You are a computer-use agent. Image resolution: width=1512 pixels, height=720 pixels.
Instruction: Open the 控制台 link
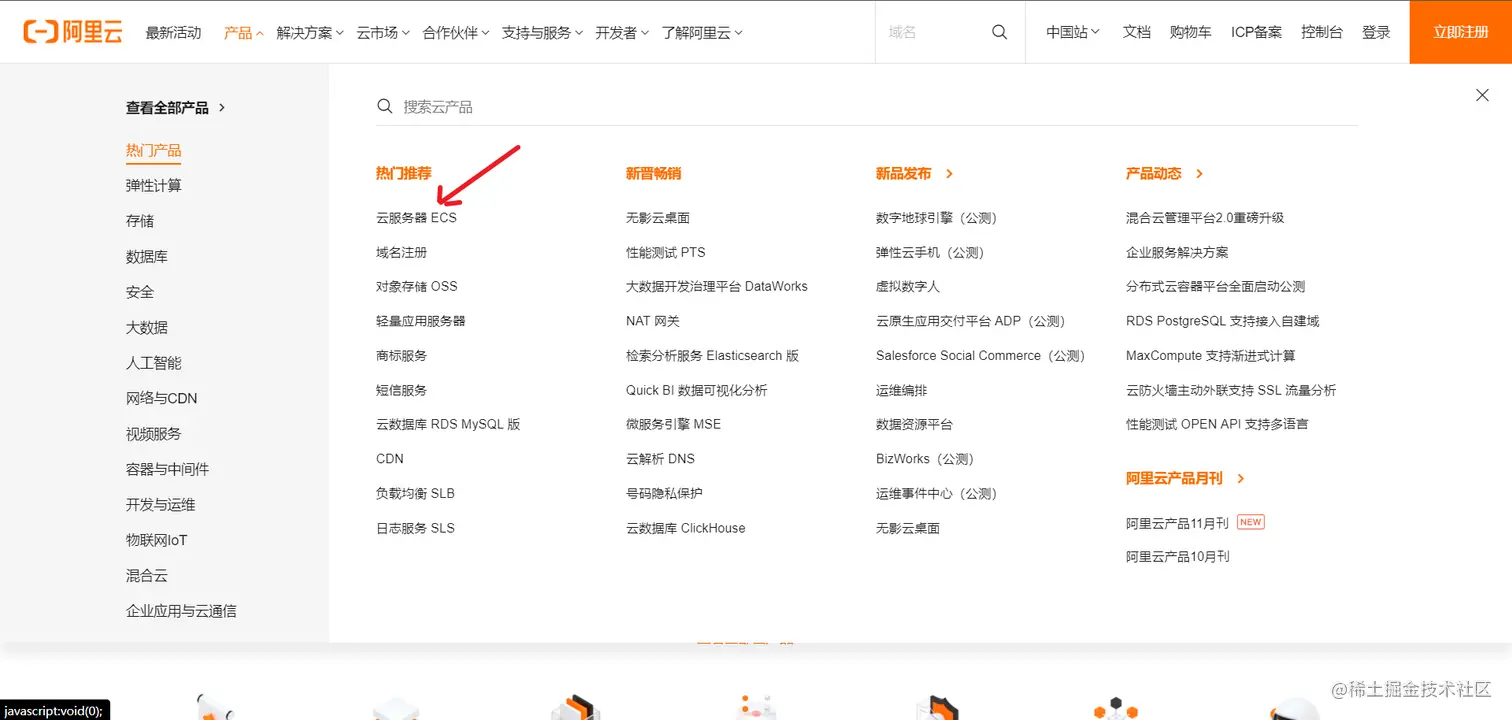[1322, 32]
